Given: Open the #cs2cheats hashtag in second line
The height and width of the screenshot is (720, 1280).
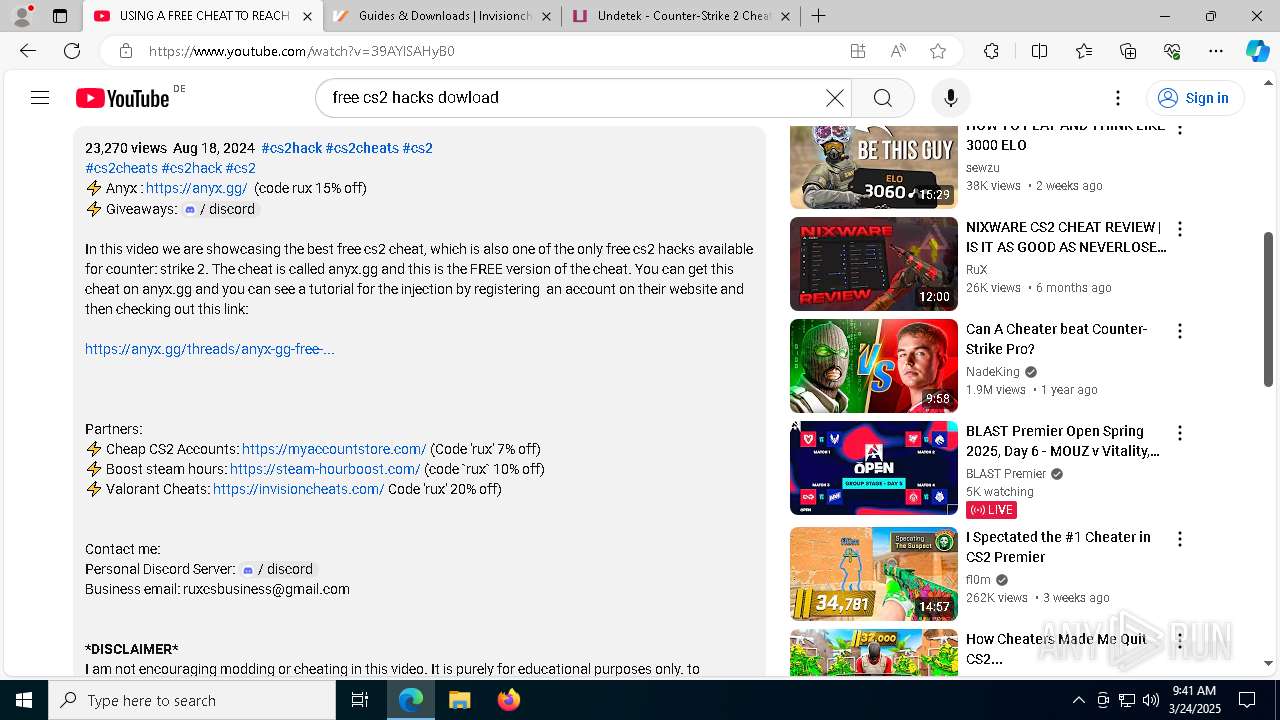Looking at the screenshot, I should pos(121,168).
